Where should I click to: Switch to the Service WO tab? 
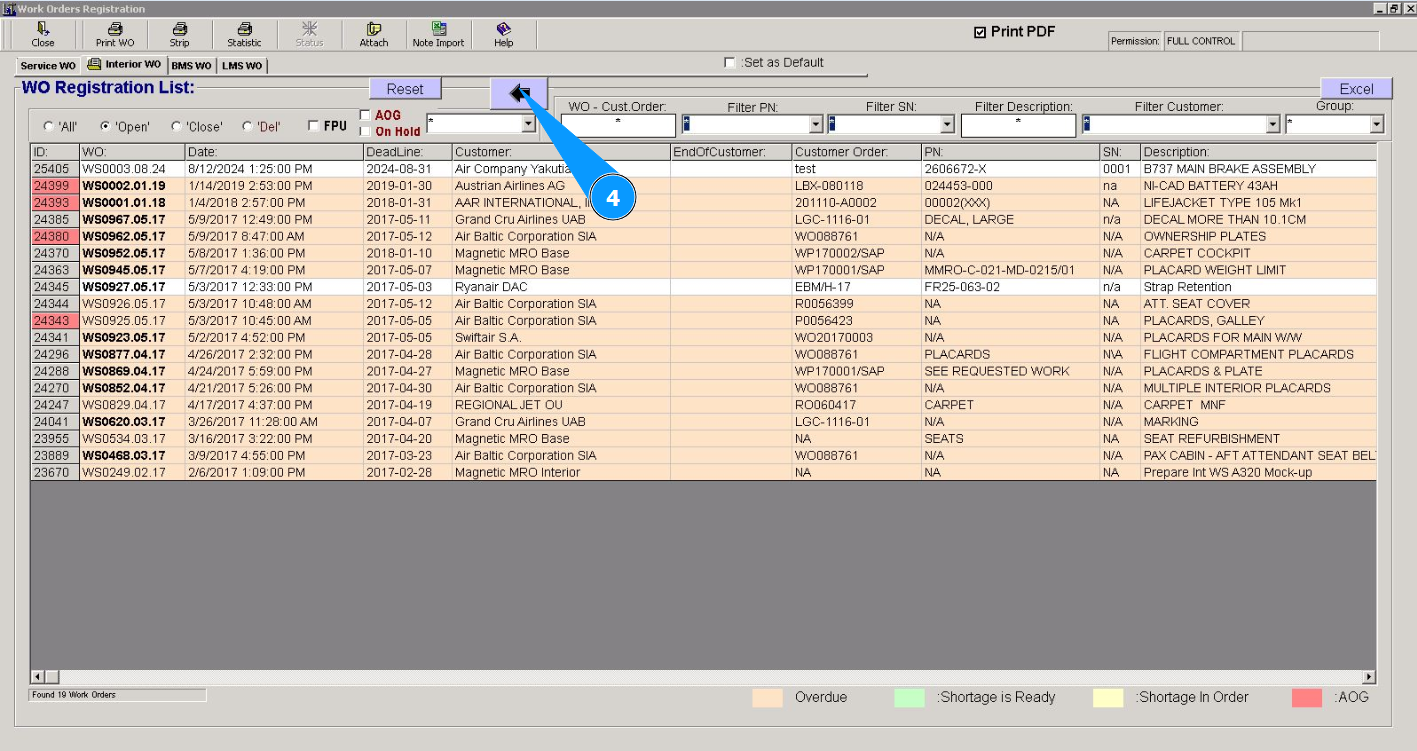tap(48, 66)
